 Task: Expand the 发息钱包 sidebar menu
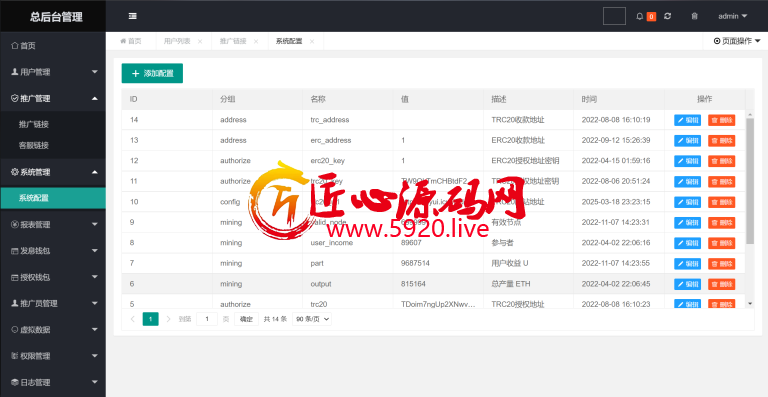pyautogui.click(x=53, y=251)
